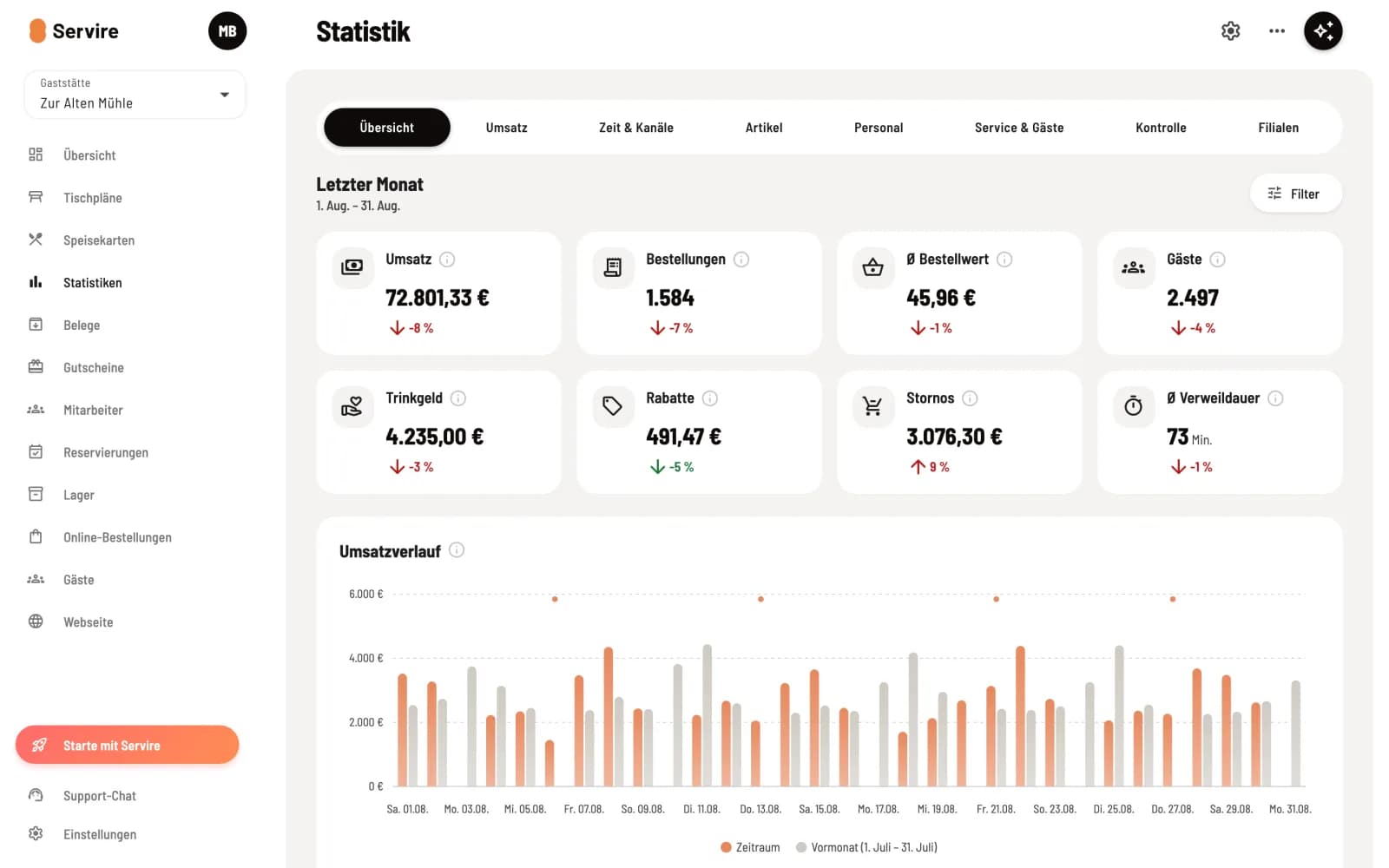
Task: Click the Verweildauer timer icon
Action: pyautogui.click(x=1134, y=406)
